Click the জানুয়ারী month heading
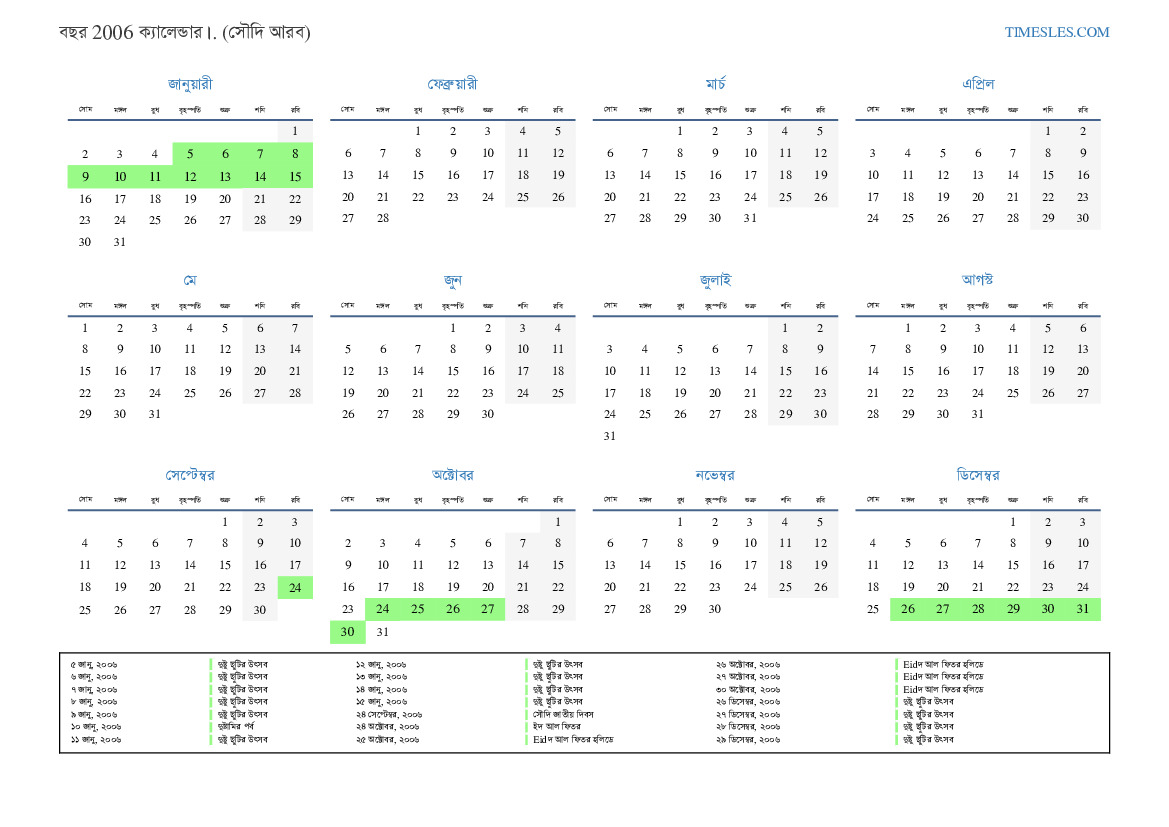 tap(190, 84)
